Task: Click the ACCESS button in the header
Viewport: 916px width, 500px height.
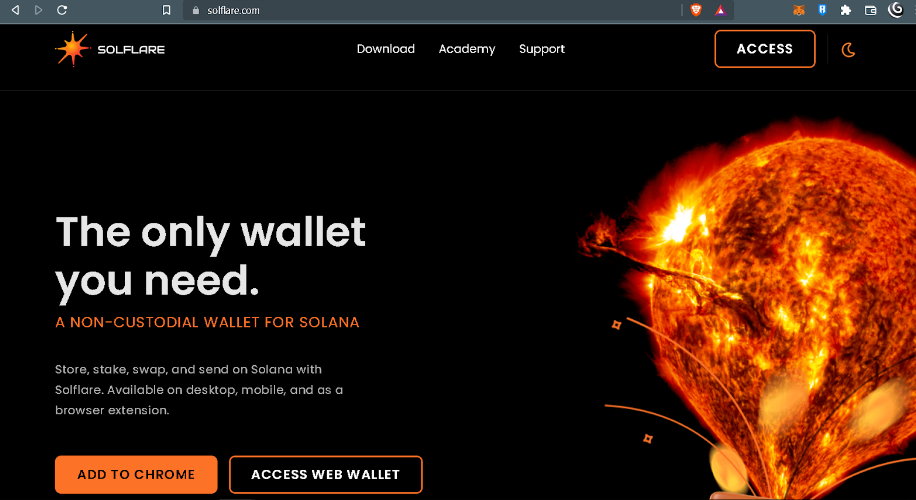Action: pos(765,49)
